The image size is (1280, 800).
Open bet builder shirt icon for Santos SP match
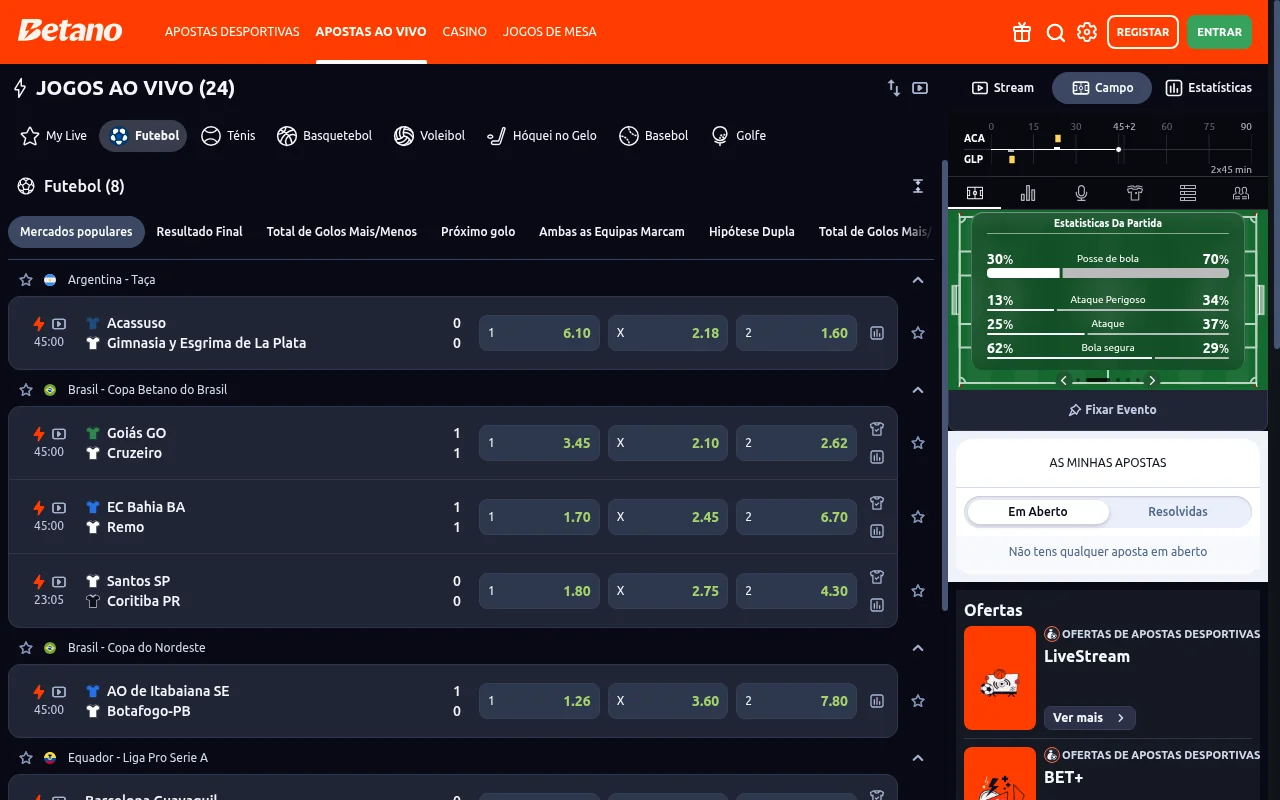tap(877, 577)
